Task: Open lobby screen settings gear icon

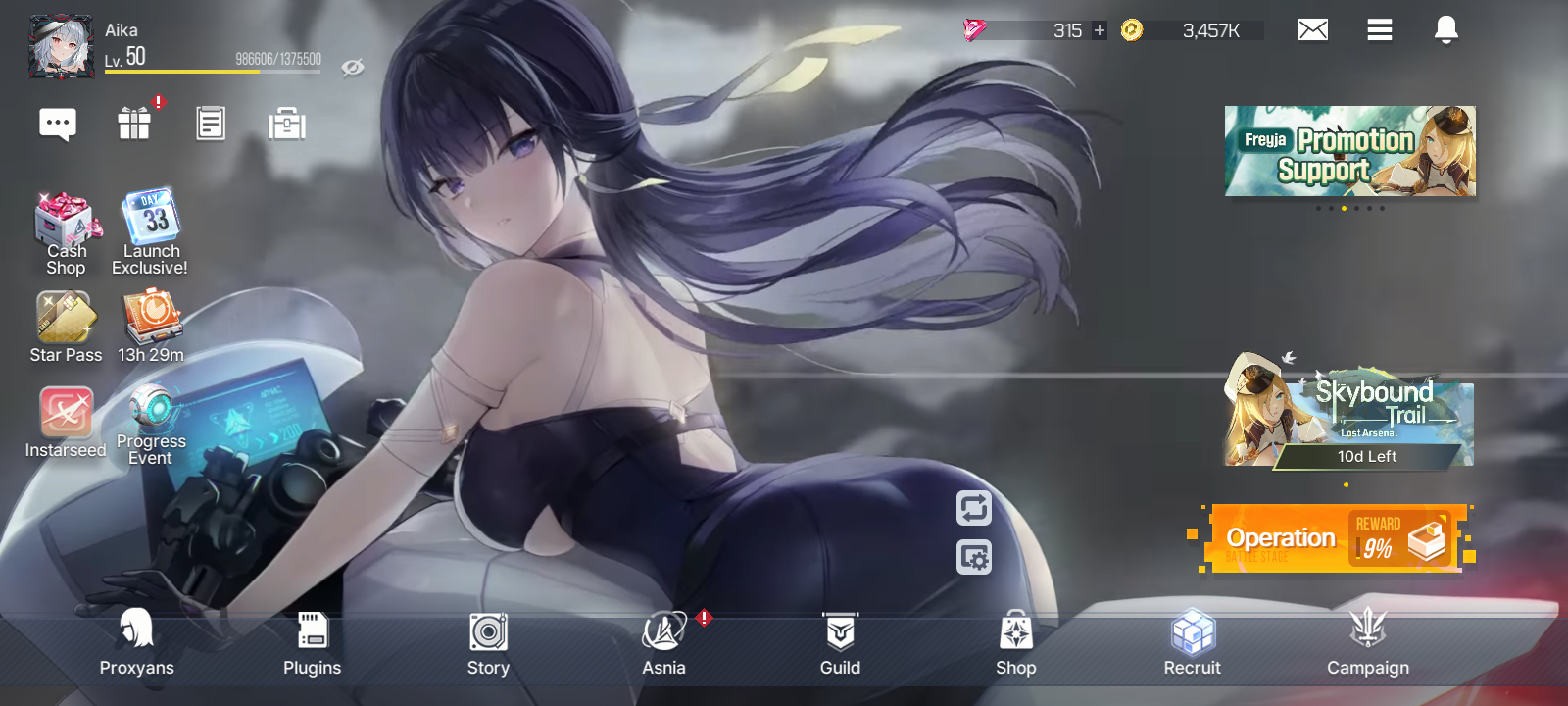Action: pos(973,557)
